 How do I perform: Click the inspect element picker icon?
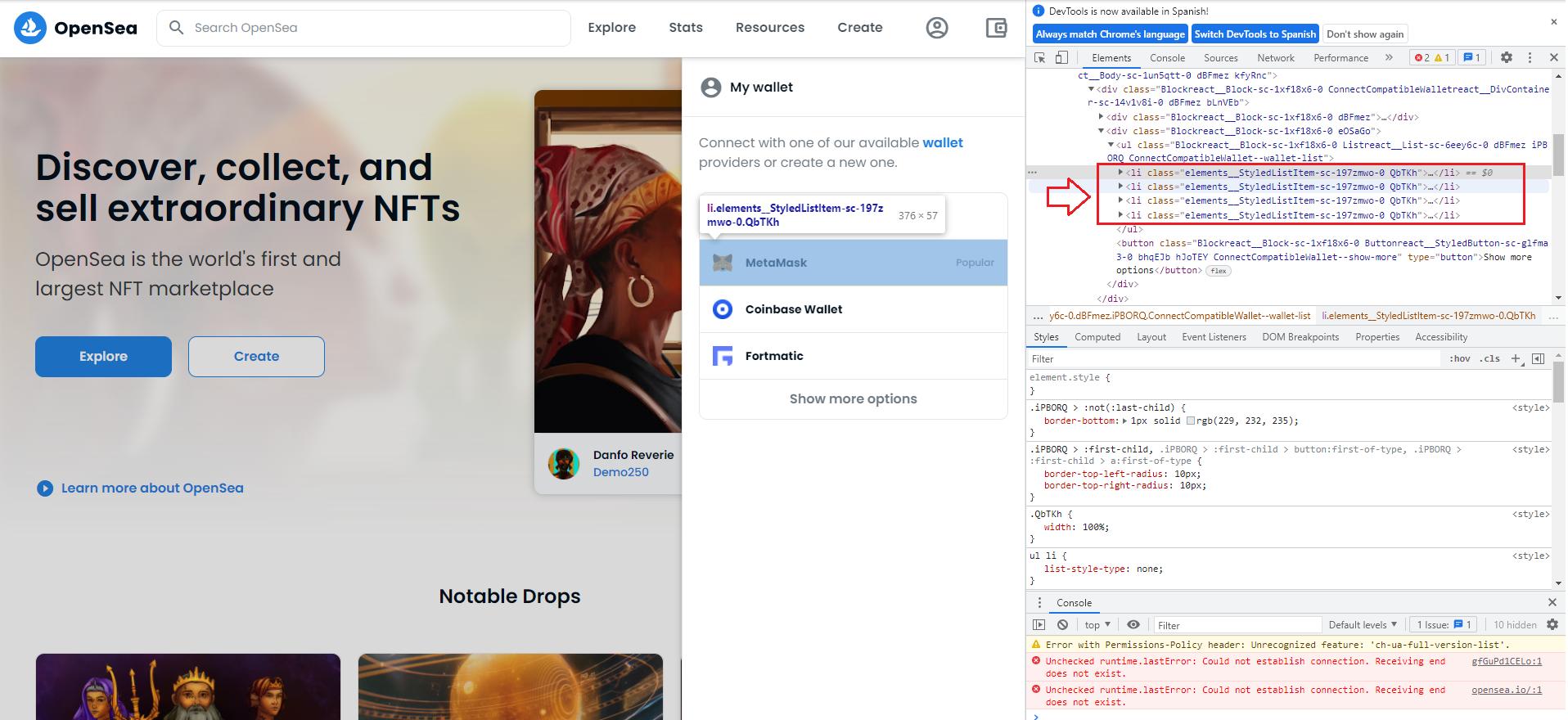[1040, 58]
